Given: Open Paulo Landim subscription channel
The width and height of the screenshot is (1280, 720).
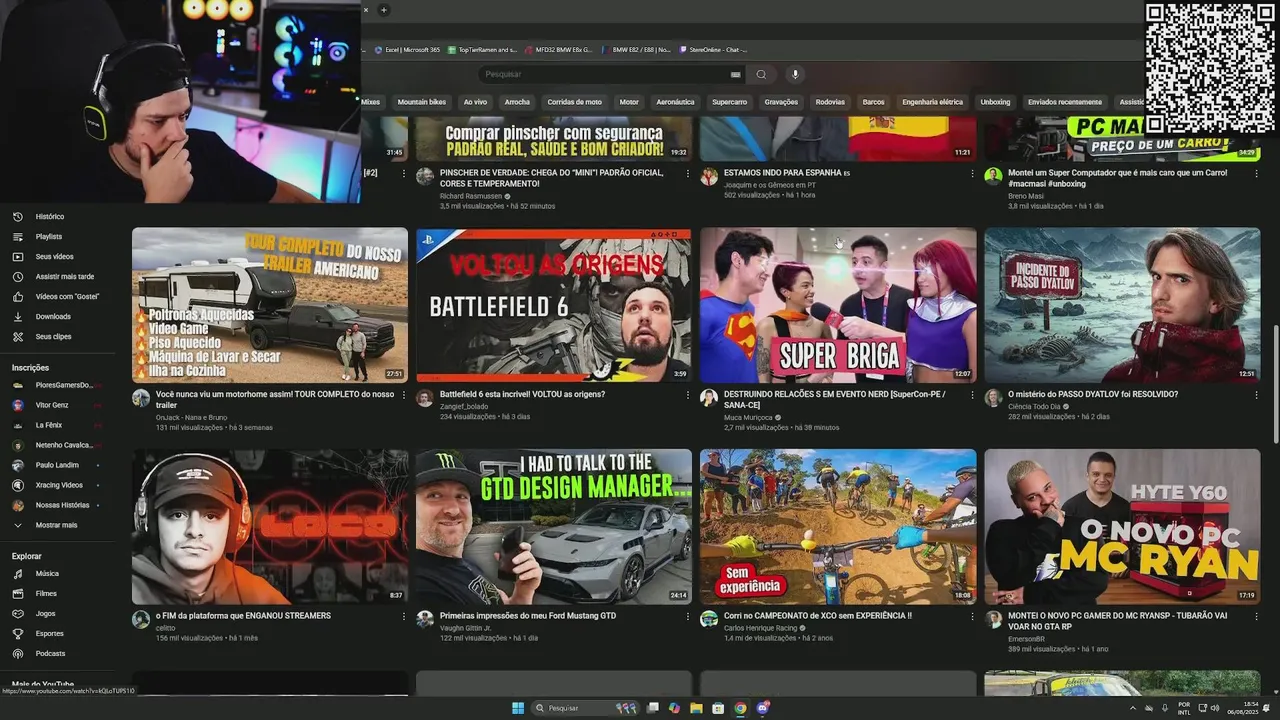Looking at the screenshot, I should [x=56, y=465].
